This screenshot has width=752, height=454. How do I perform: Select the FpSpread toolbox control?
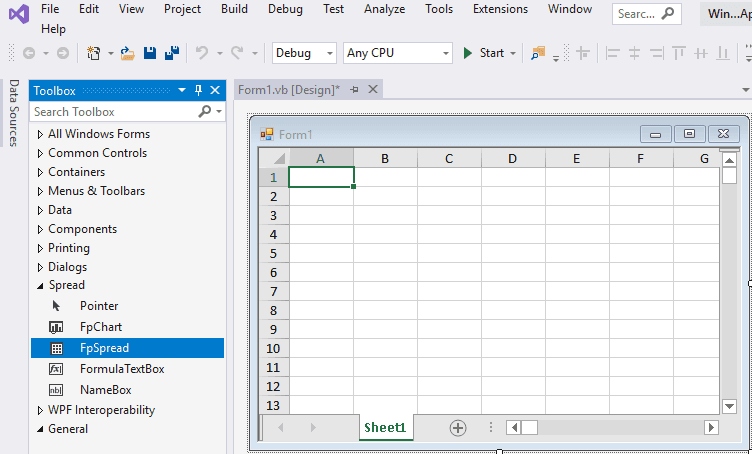coord(104,348)
